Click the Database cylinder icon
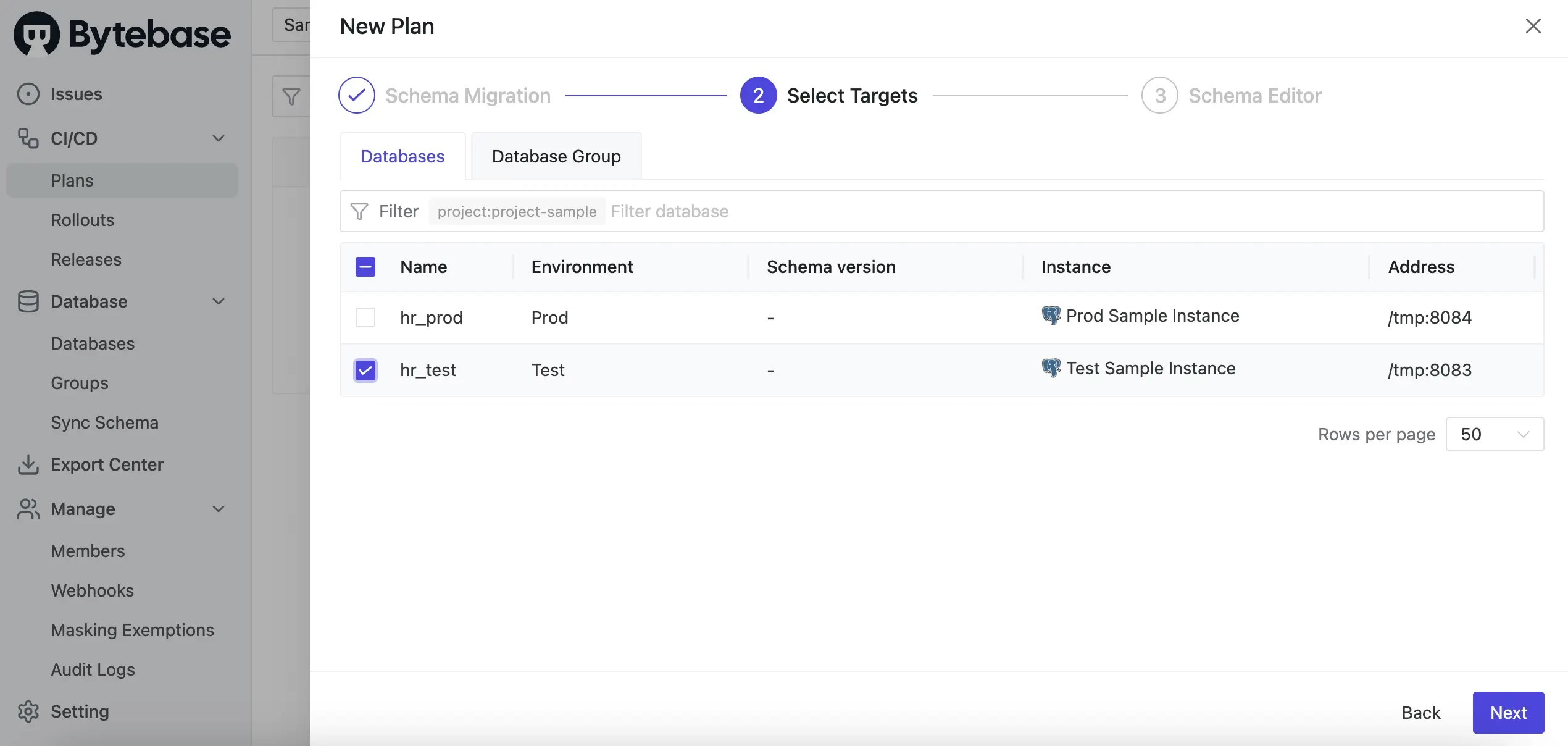 [28, 301]
